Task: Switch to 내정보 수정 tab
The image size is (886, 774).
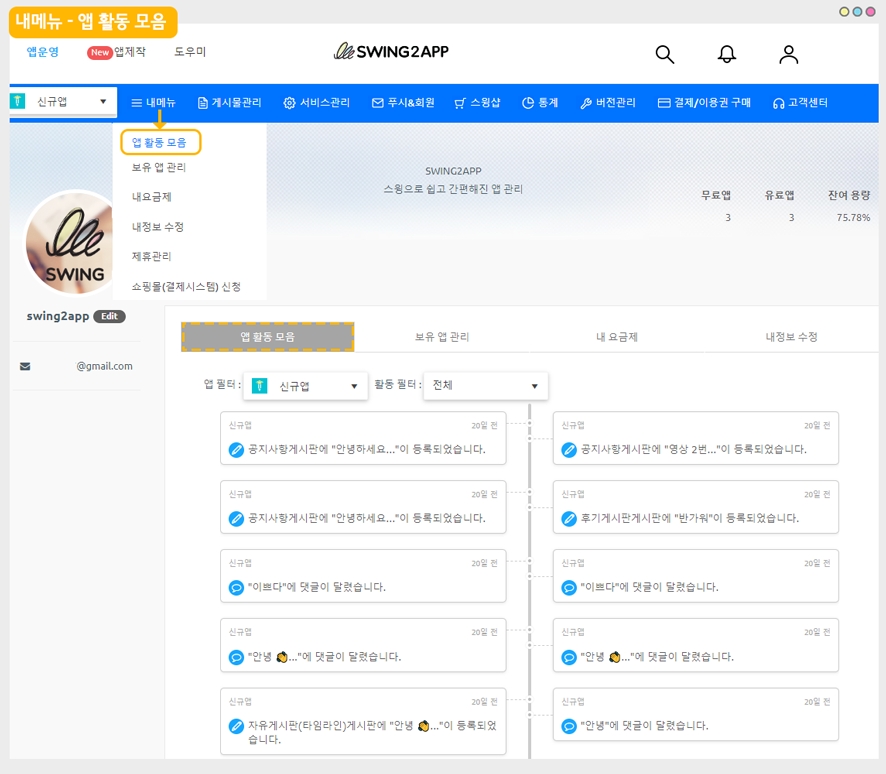Action: tap(791, 337)
